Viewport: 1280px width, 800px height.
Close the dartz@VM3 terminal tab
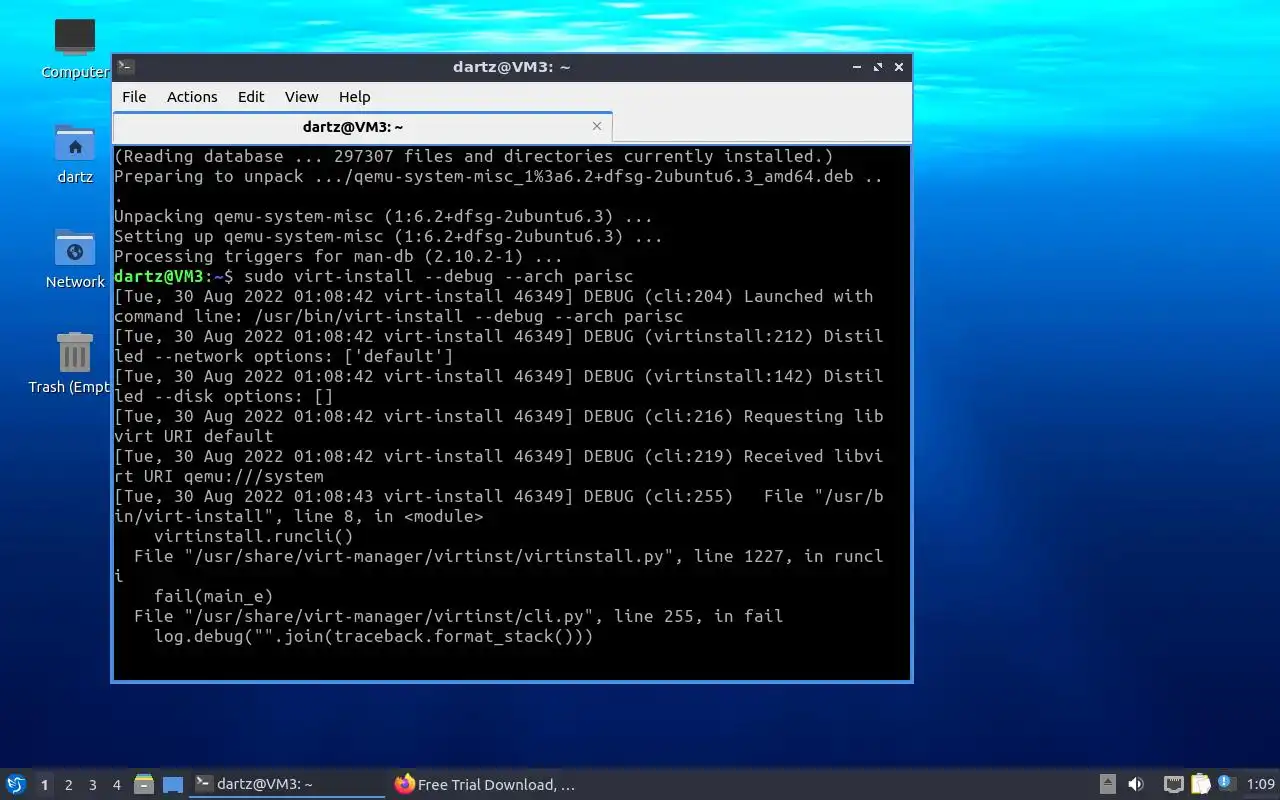click(597, 127)
